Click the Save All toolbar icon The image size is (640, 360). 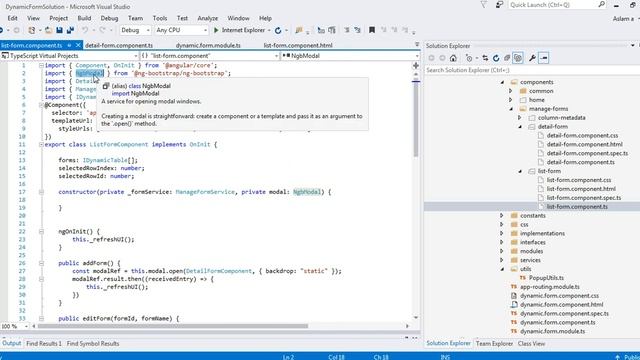pos(70,30)
